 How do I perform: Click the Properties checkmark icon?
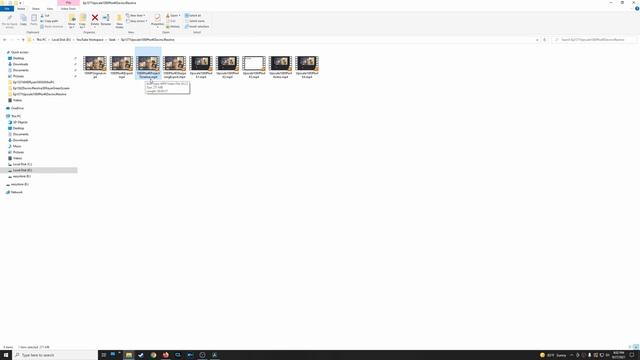[157, 18]
